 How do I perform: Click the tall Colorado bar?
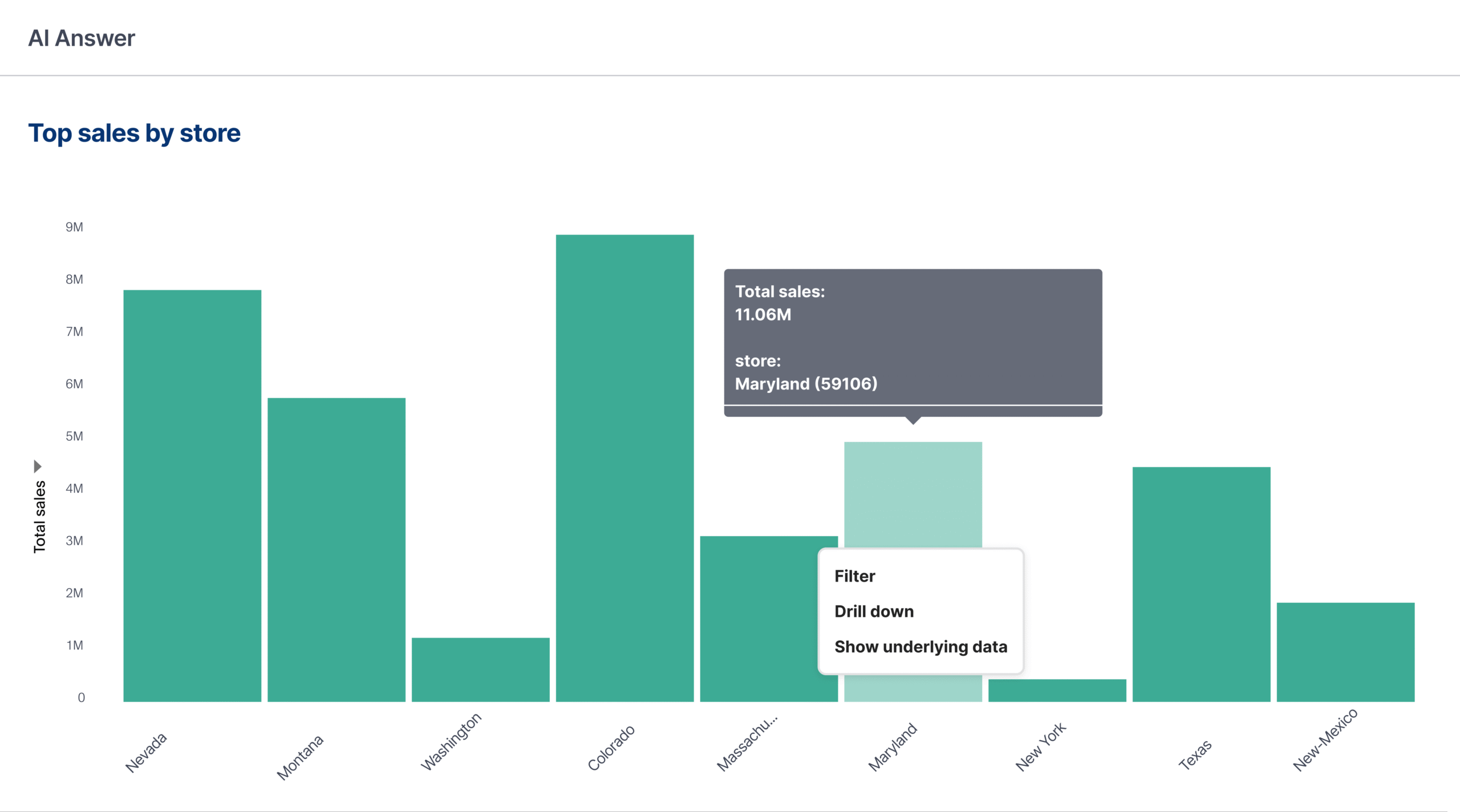coord(624,468)
